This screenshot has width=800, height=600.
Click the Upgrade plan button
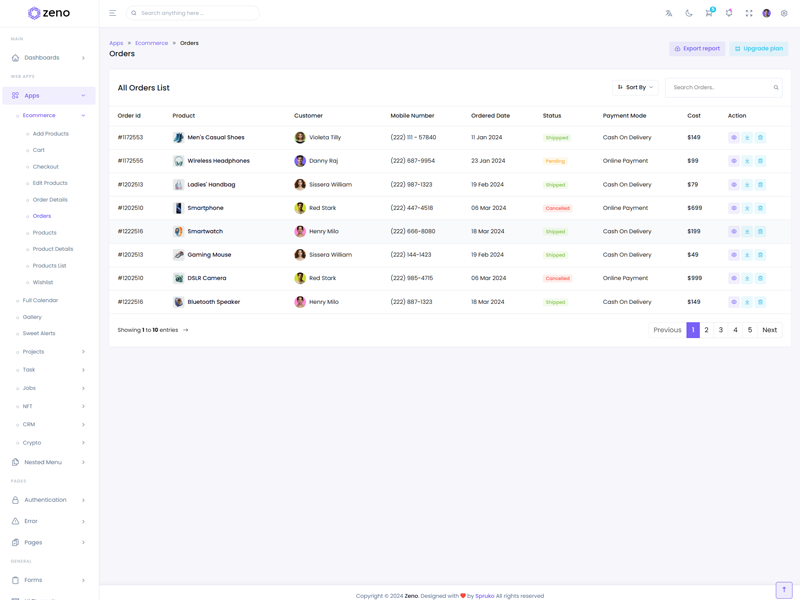click(x=759, y=48)
